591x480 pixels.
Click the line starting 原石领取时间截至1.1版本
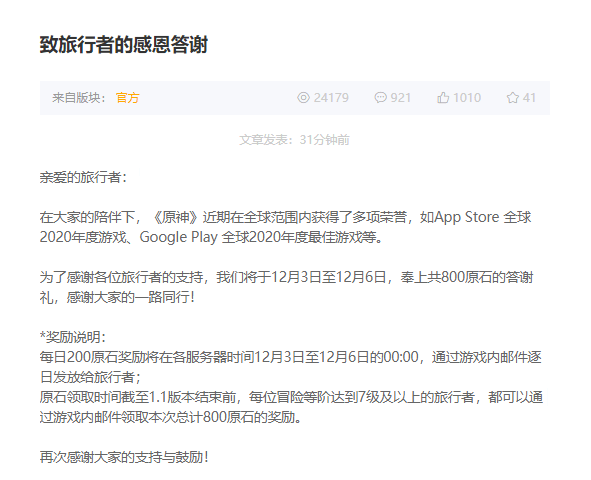click(x=291, y=397)
